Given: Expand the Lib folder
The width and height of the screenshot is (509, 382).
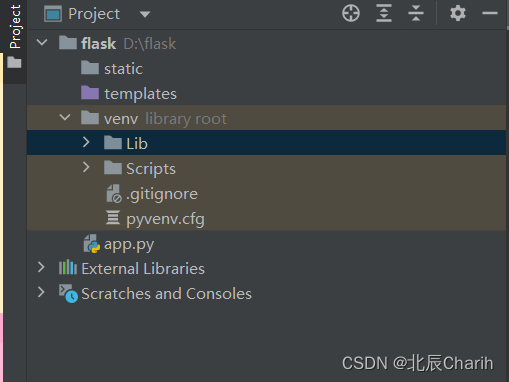Looking at the screenshot, I should (86, 142).
